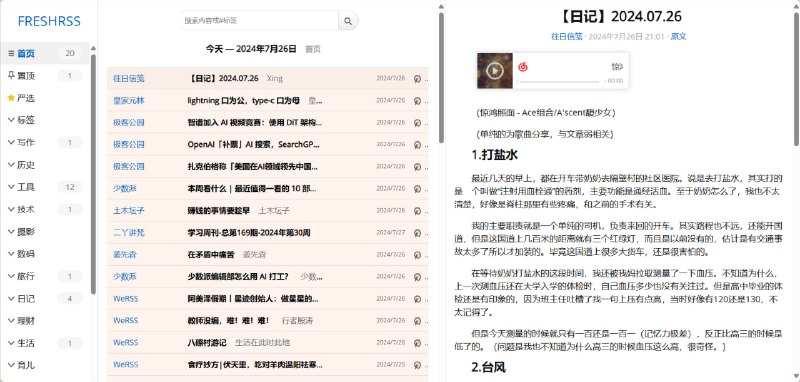
Task: Open 往日信笺 feed link under article title
Action: pos(566,37)
